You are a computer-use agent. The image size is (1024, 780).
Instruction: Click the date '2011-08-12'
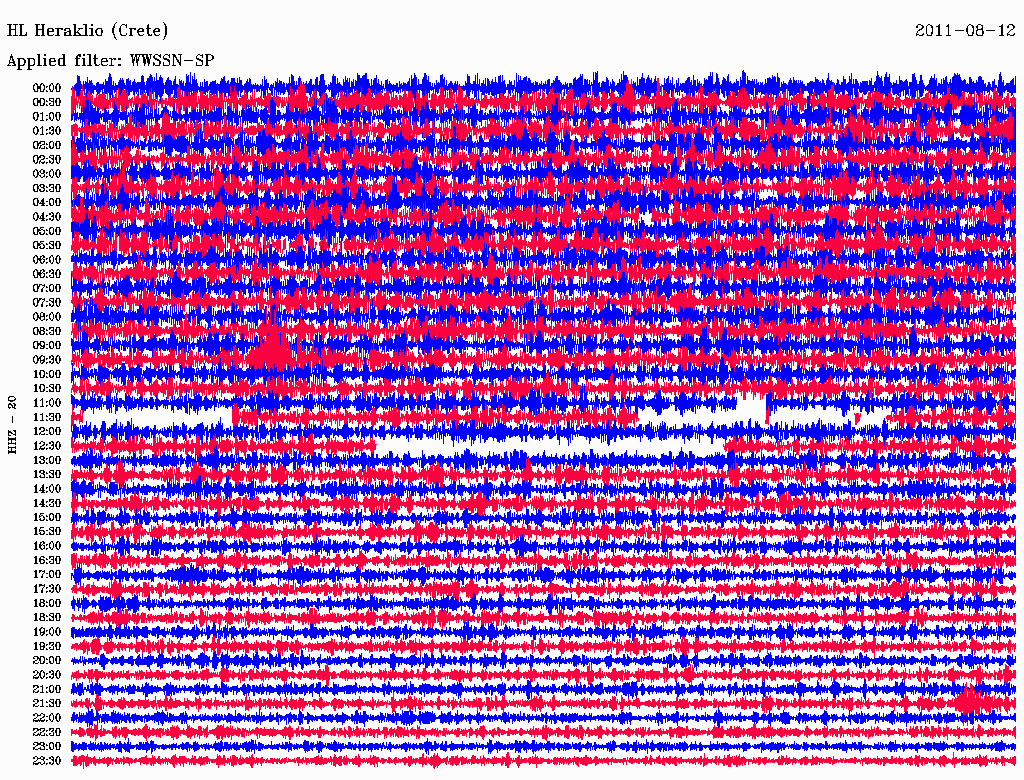[965, 30]
